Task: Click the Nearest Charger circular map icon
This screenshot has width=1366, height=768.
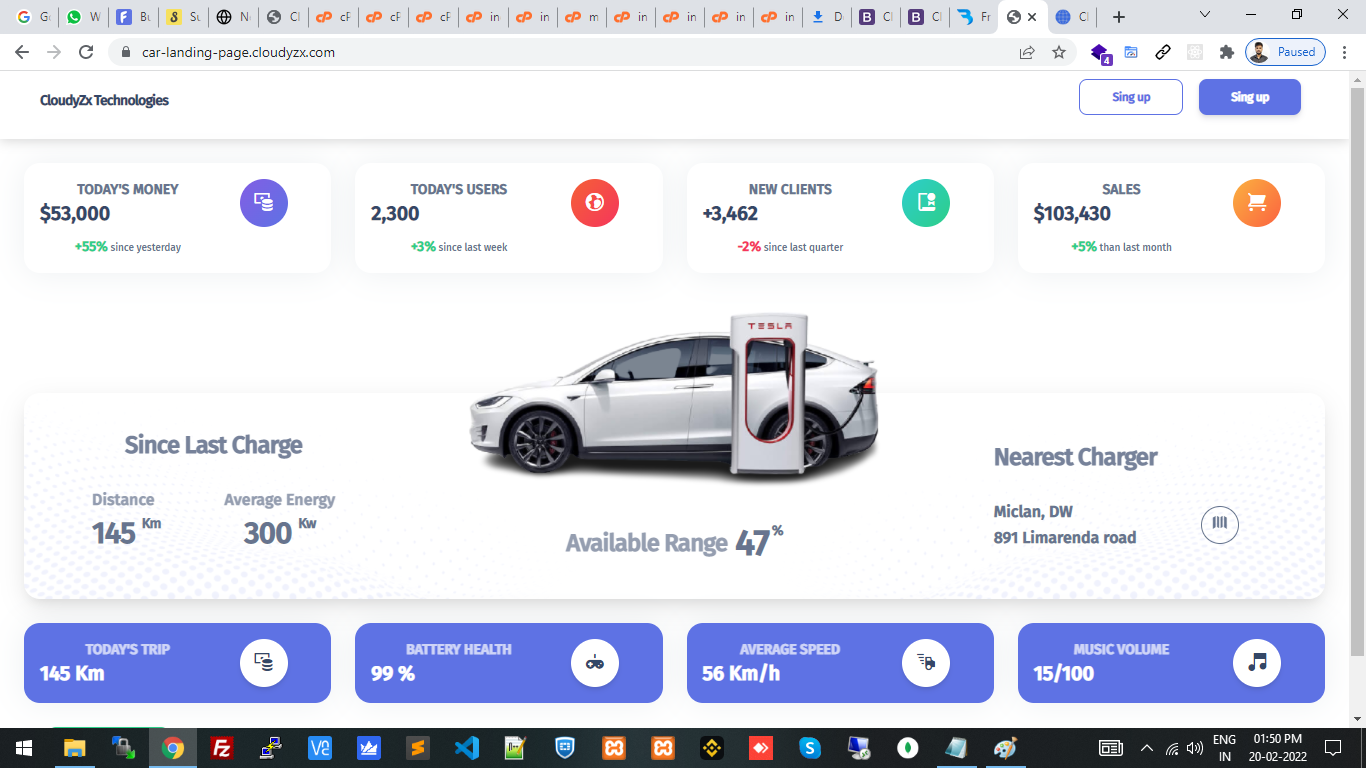Action: click(1220, 524)
